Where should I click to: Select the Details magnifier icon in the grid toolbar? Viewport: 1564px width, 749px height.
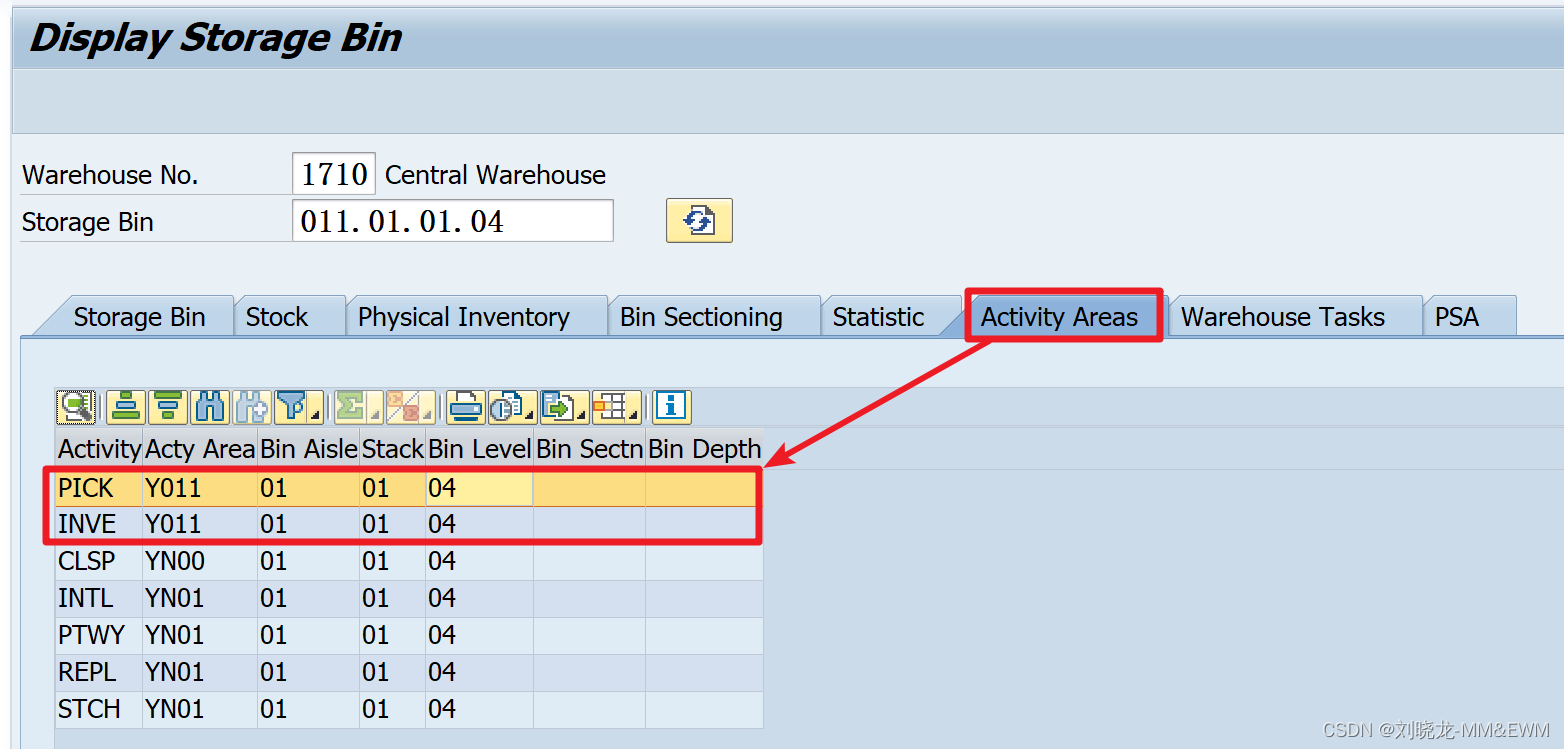pyautogui.click(x=77, y=408)
